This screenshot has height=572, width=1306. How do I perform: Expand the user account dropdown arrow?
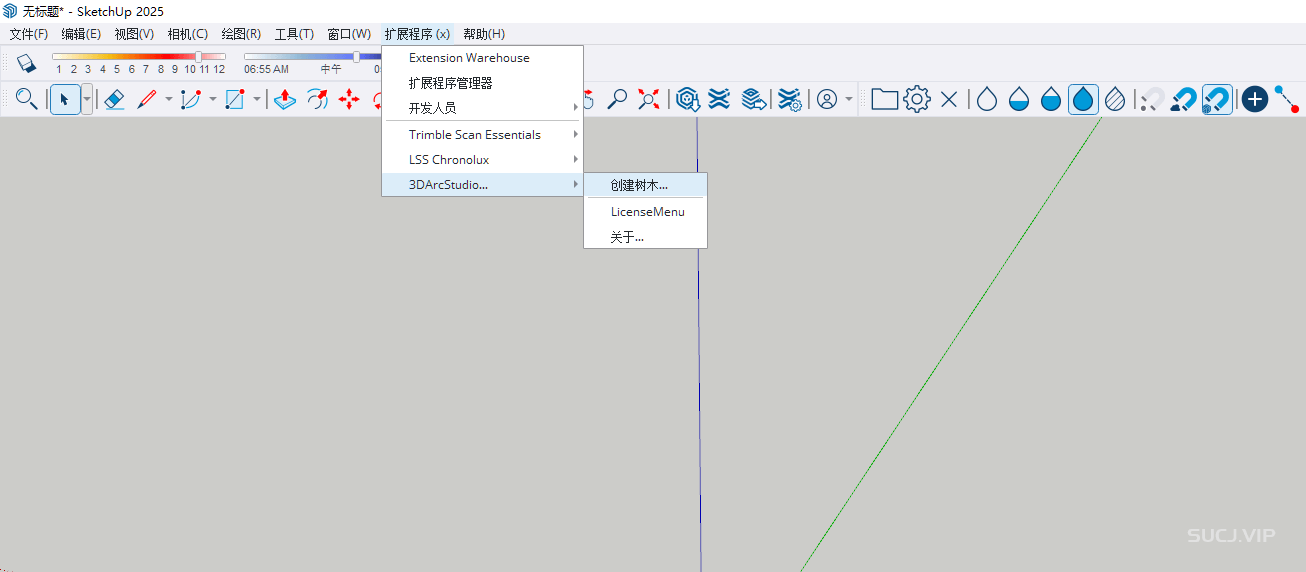click(x=849, y=99)
